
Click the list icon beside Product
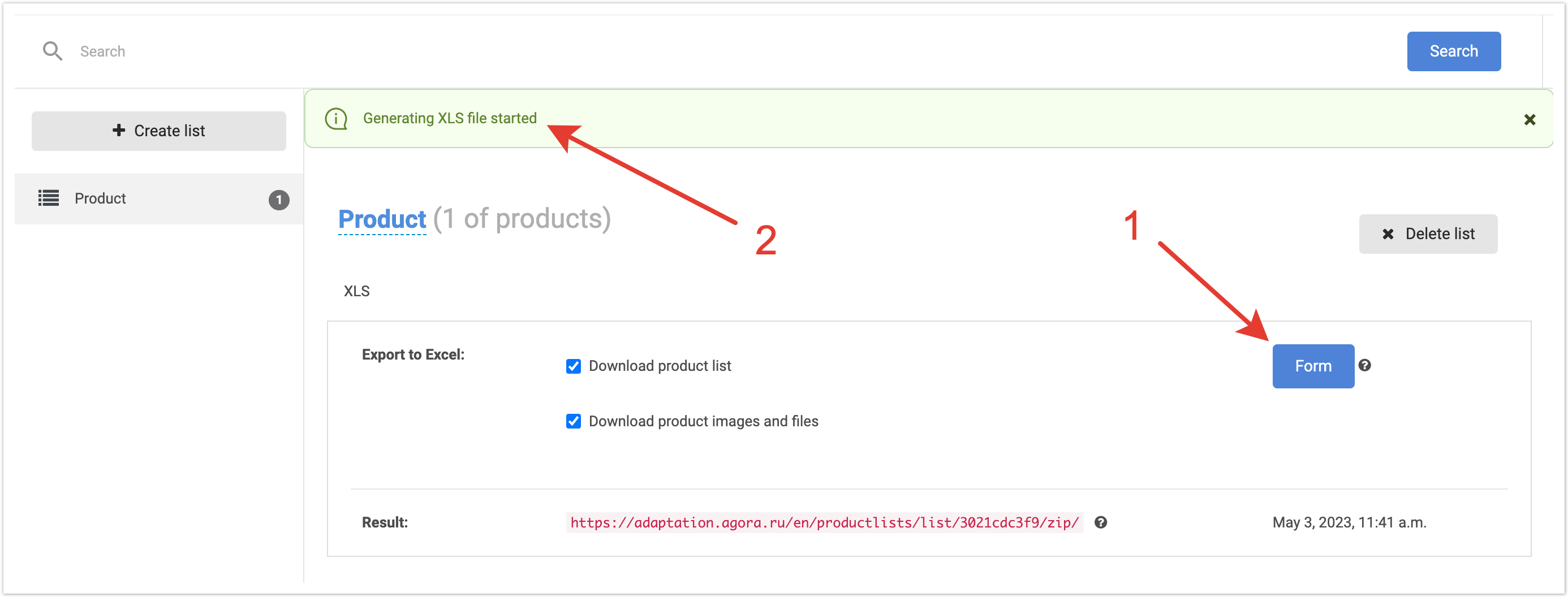coord(49,198)
